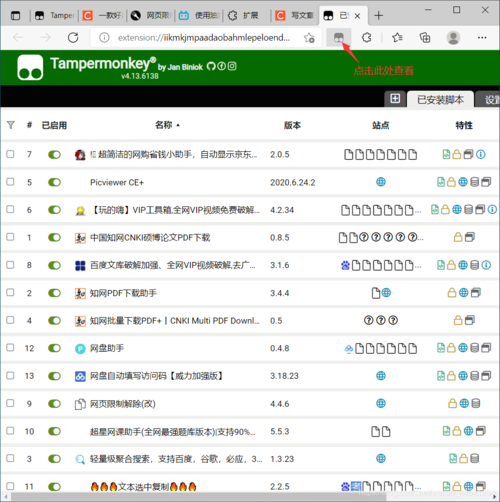Click the Tampermonkey extension icon in toolbar

tap(339, 38)
